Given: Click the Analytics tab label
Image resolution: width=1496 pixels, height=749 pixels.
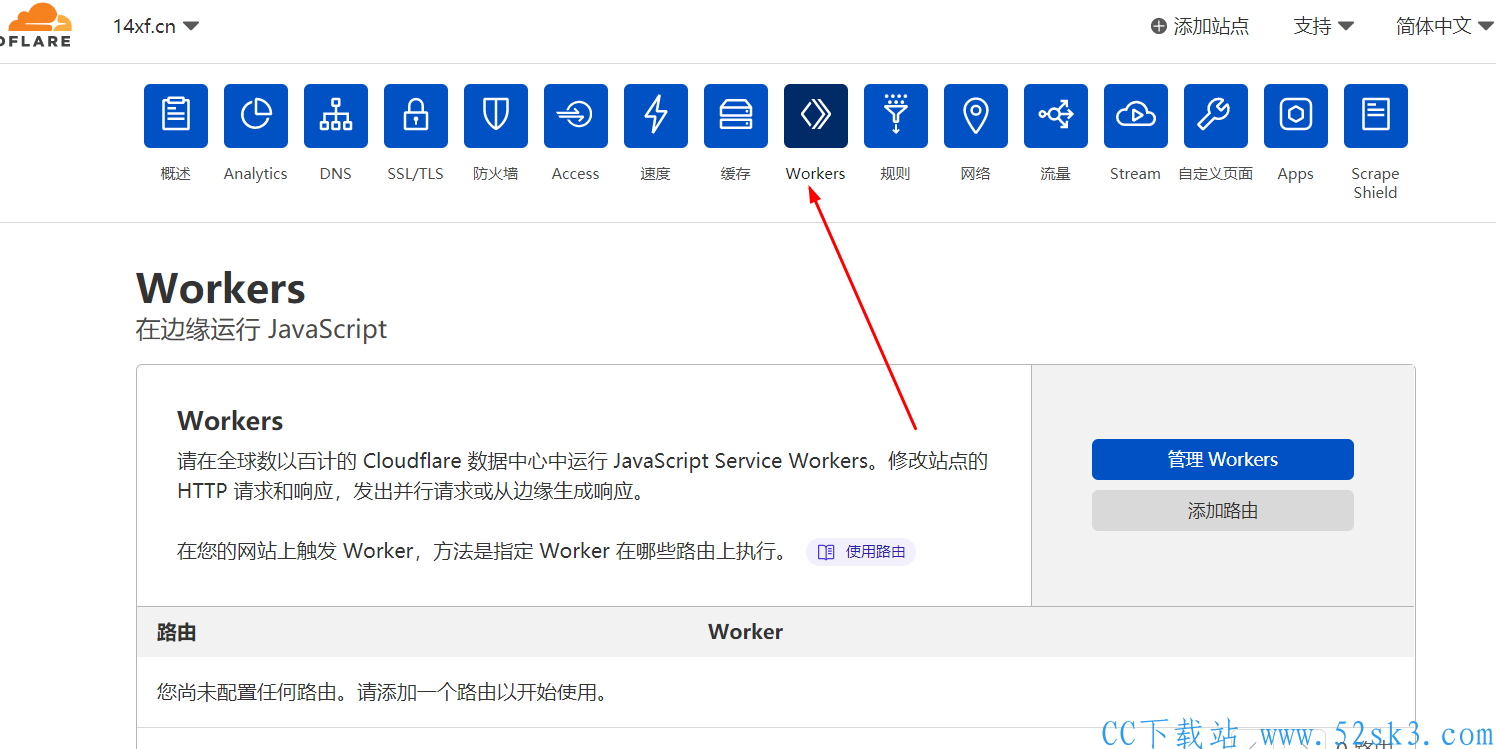Looking at the screenshot, I should 256,174.
